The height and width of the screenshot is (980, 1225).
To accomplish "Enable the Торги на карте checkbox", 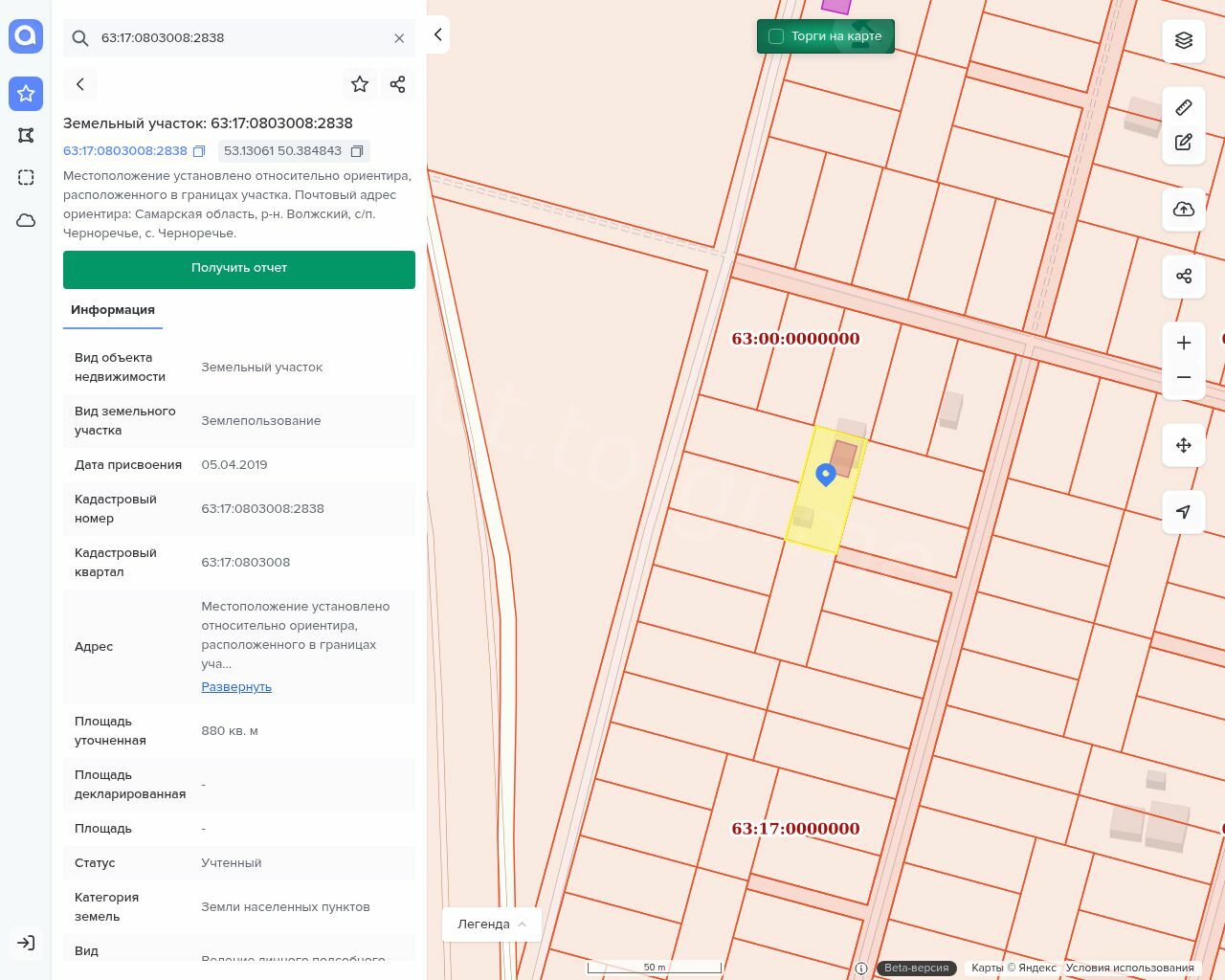I will pos(776,36).
